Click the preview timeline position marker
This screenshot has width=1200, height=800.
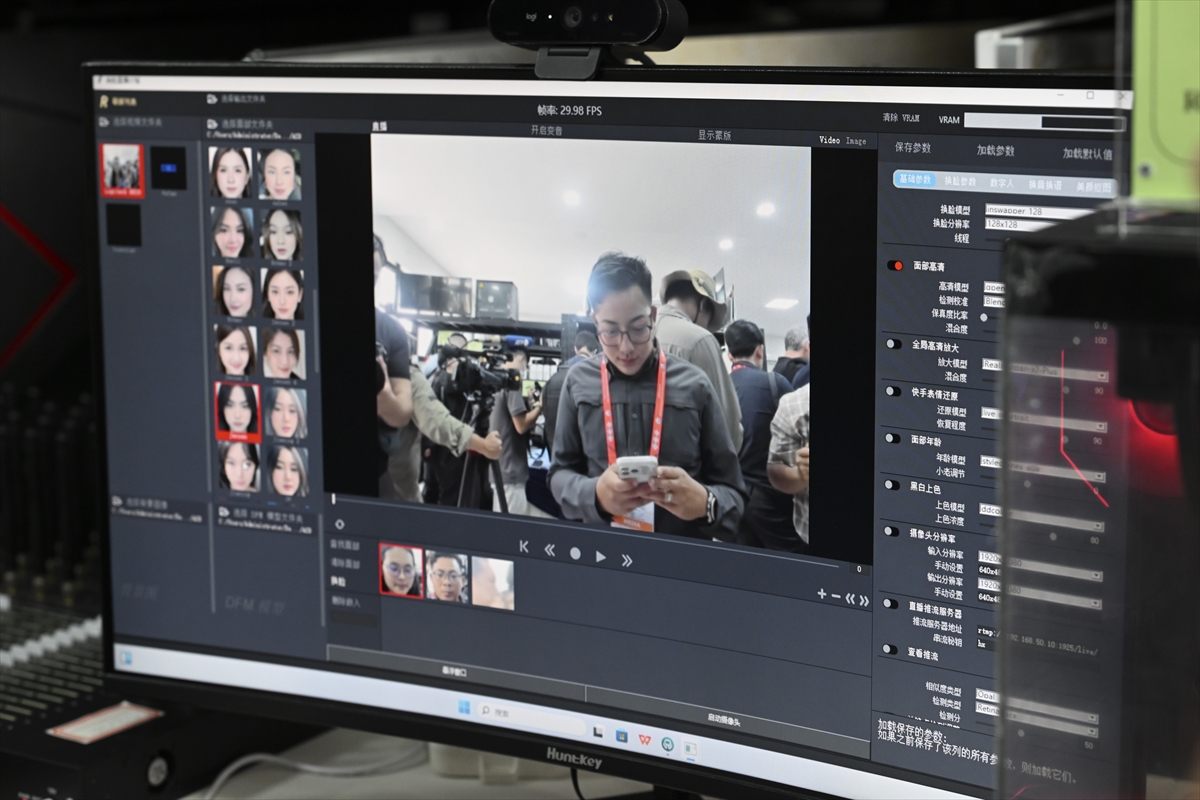pos(334,498)
